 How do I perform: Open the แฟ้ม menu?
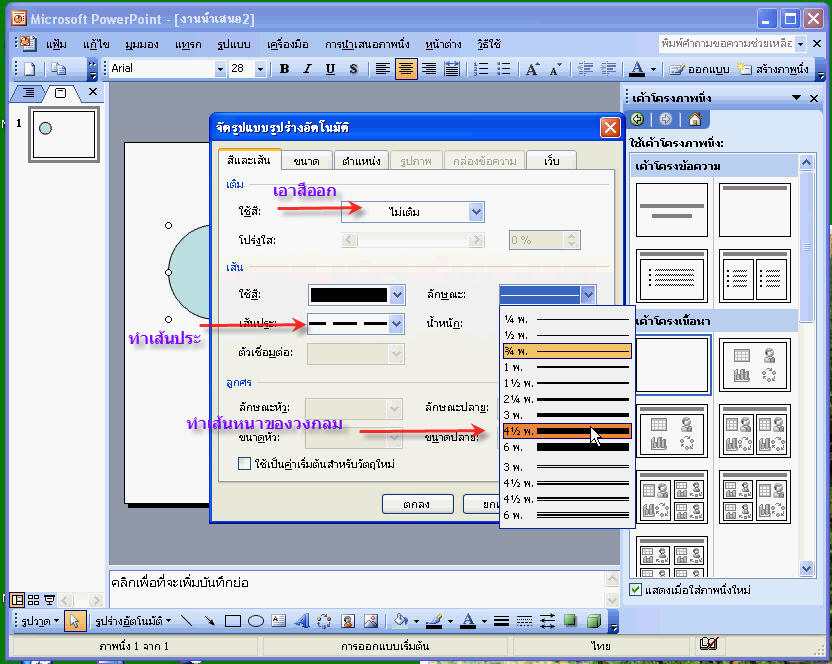click(56, 44)
